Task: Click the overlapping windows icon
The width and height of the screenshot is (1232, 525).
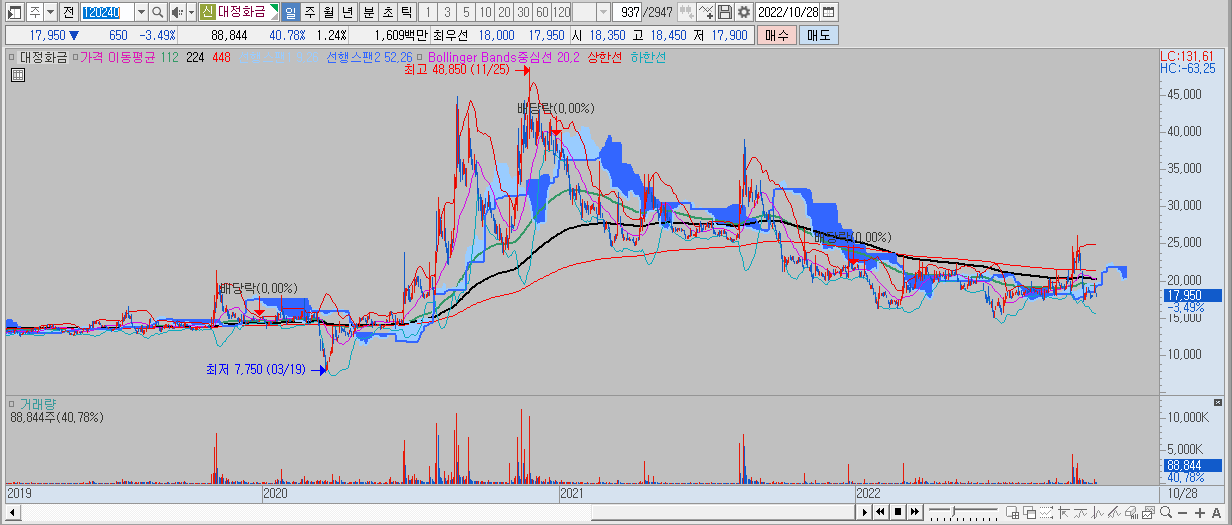Action: 1029,513
